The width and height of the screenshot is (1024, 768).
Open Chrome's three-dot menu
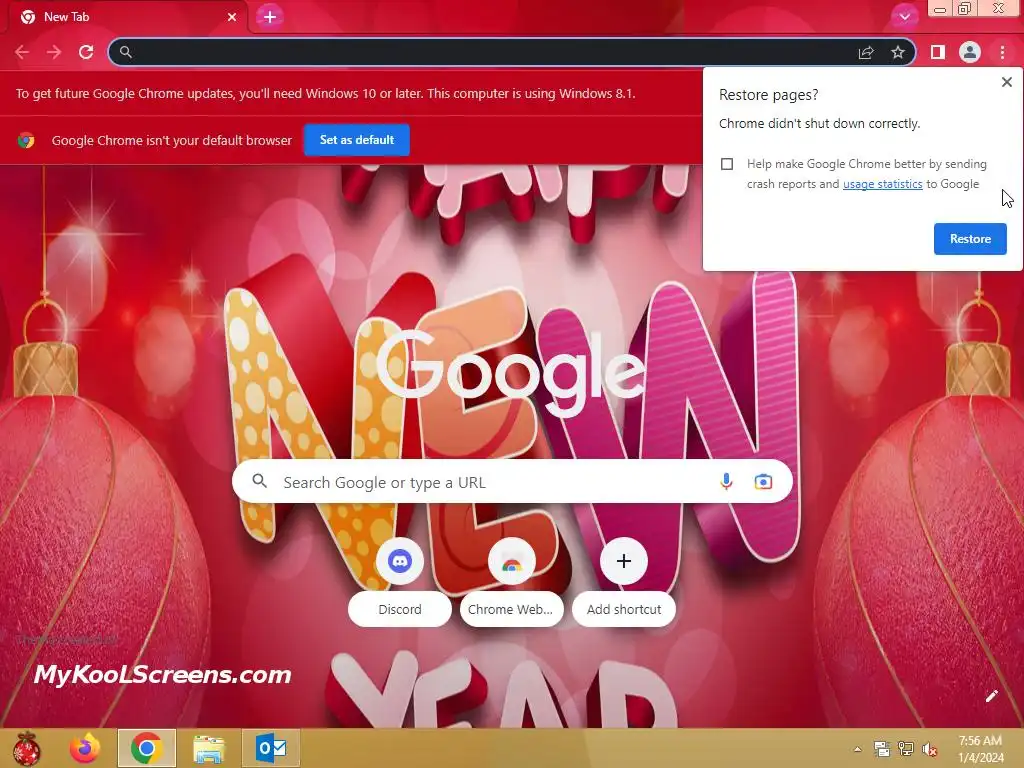click(1002, 52)
